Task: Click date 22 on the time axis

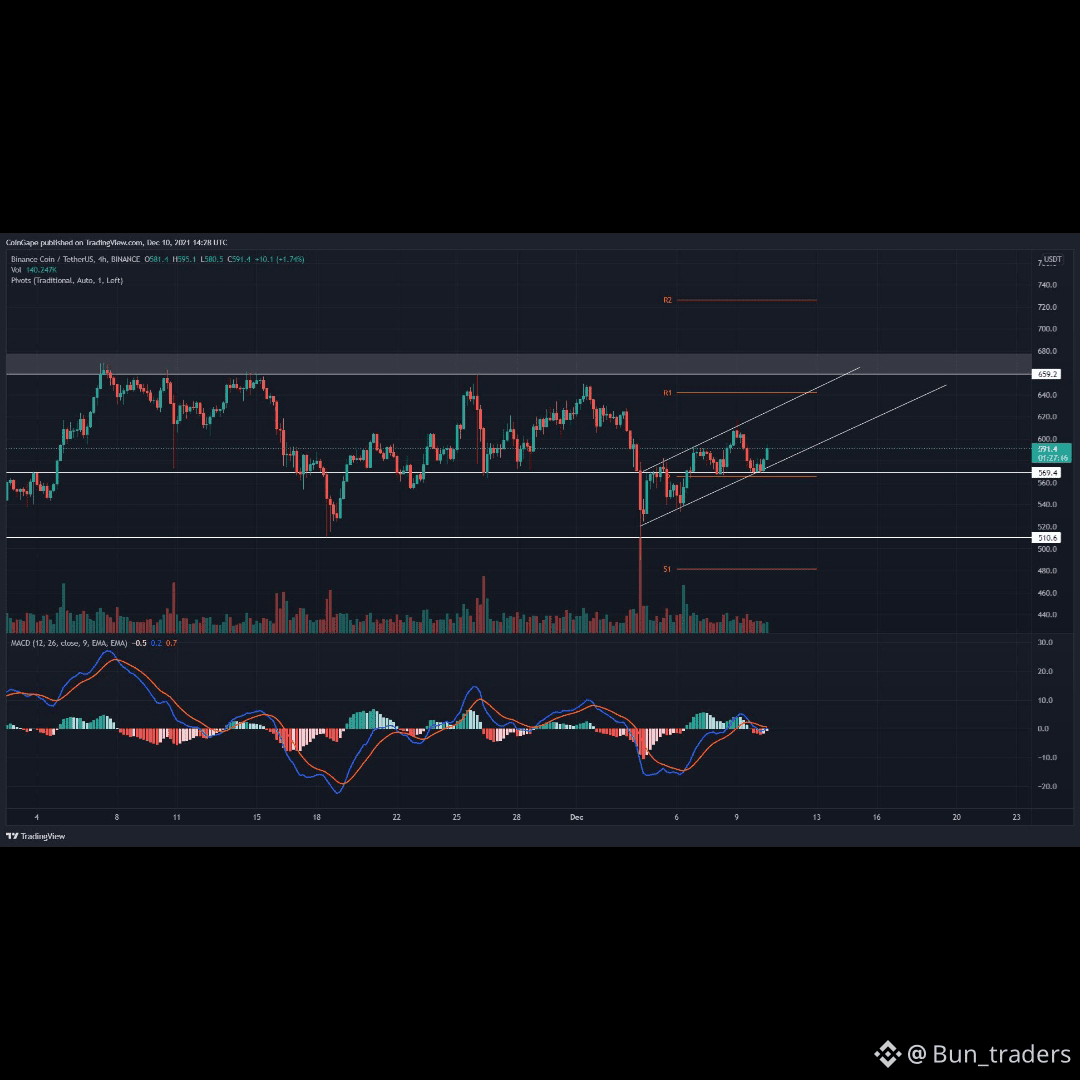Action: pos(397,818)
